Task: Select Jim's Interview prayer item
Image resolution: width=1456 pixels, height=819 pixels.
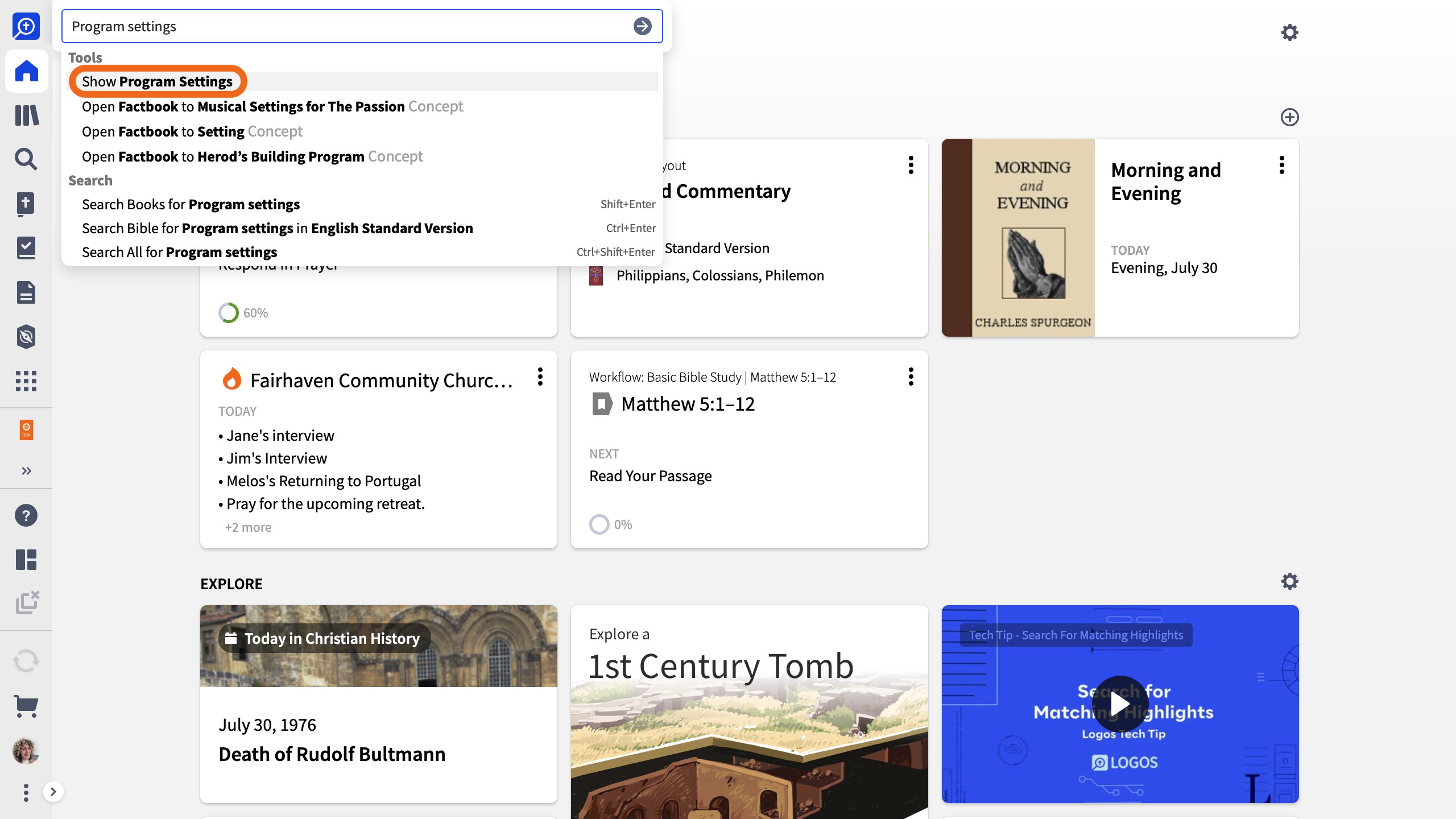Action: 276,458
